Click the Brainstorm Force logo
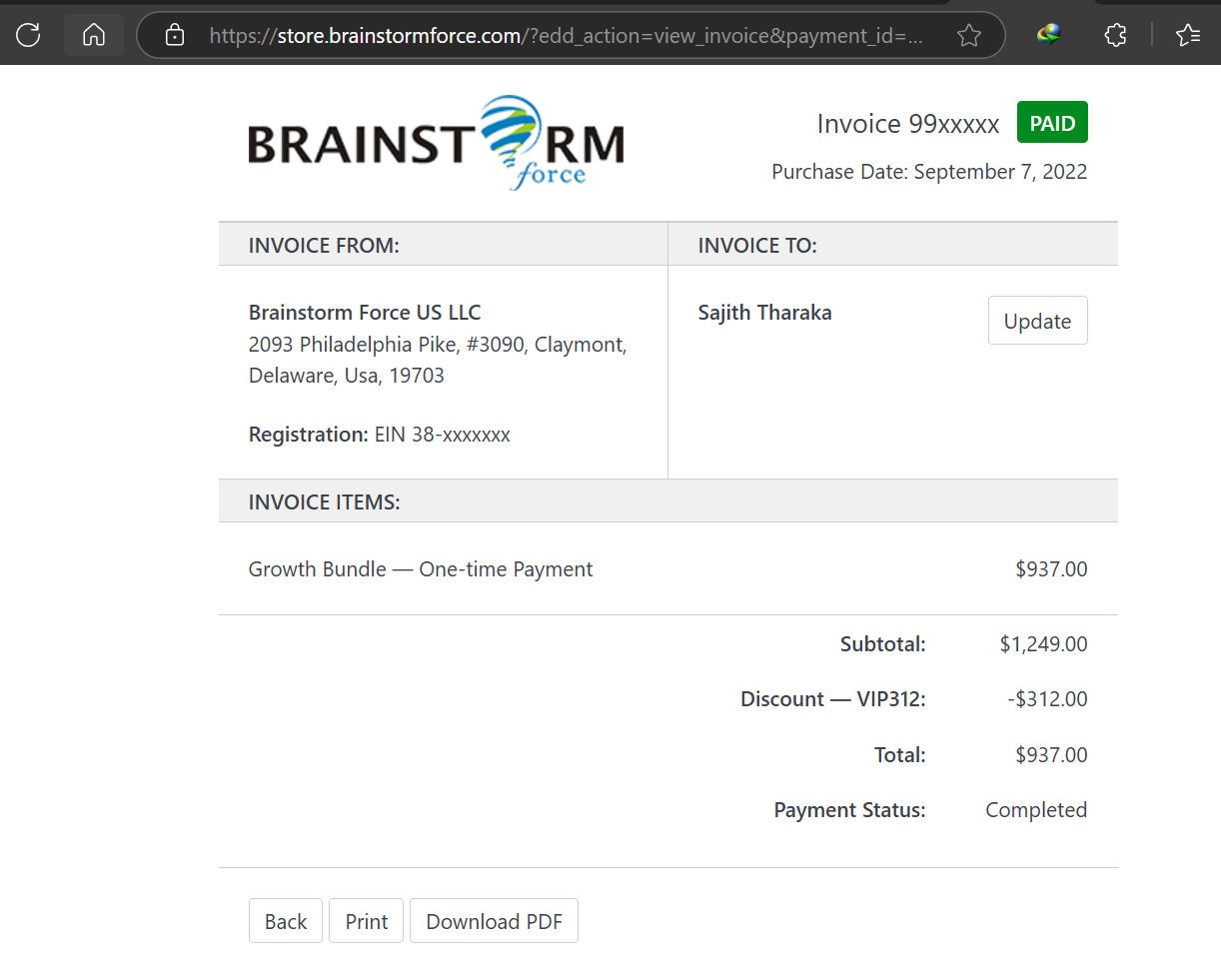 436,143
